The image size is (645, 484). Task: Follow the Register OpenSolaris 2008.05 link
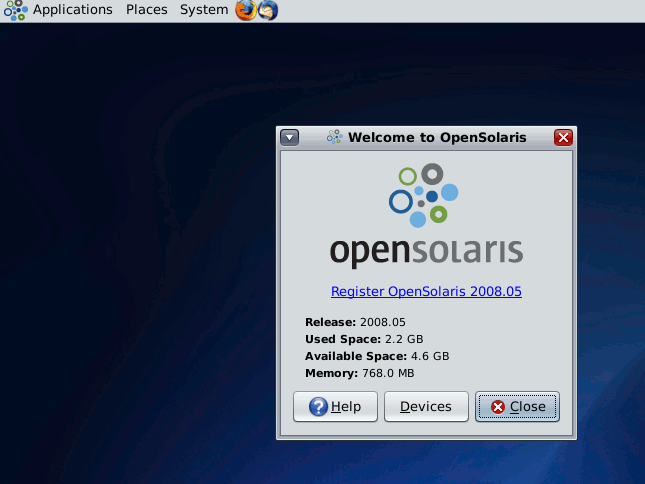click(426, 291)
